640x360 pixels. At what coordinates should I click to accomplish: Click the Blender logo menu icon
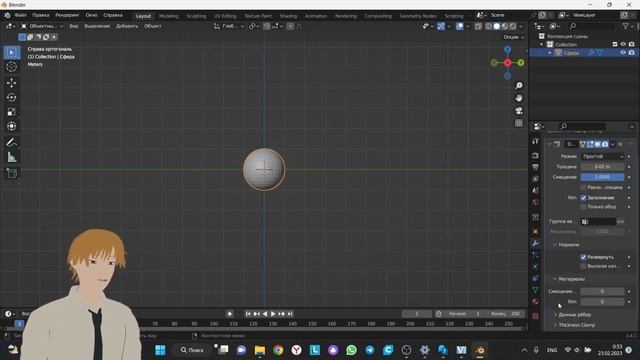coord(7,15)
